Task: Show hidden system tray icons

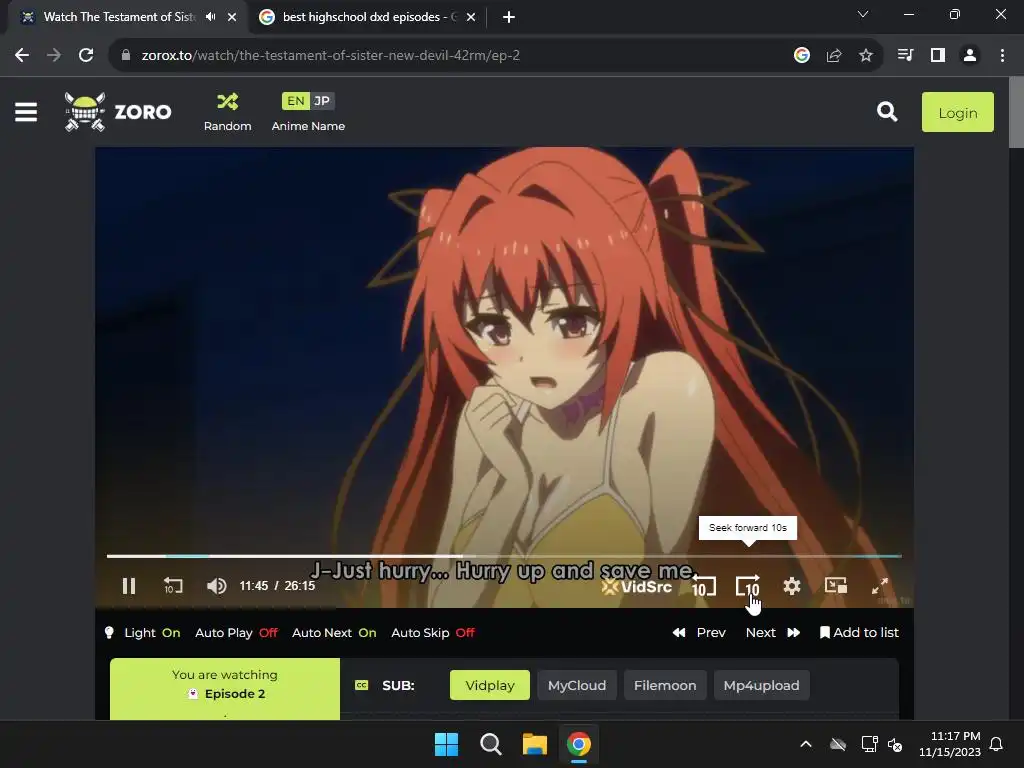Action: pyautogui.click(x=806, y=744)
